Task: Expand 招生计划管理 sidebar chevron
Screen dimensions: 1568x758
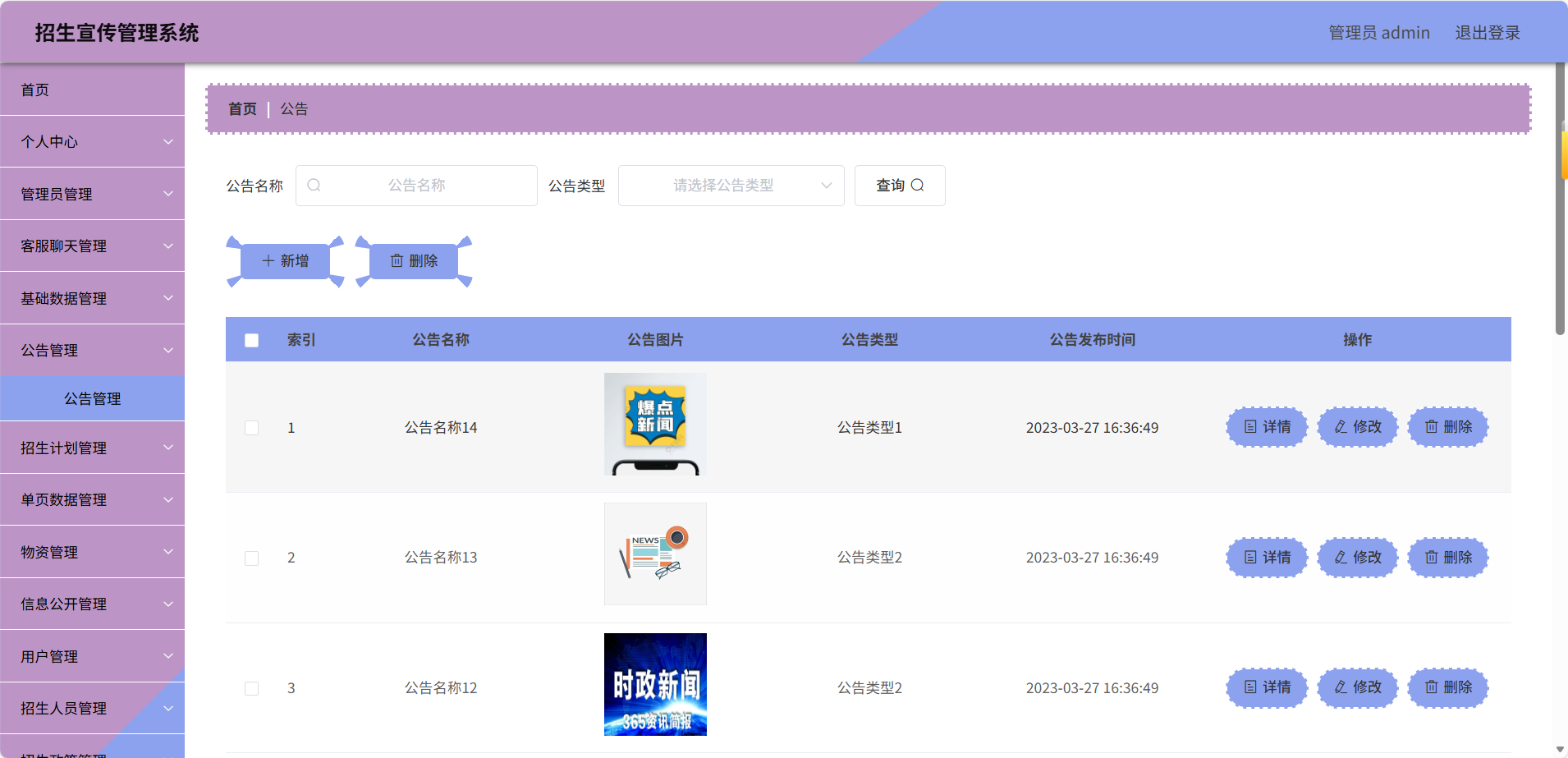Action: (168, 448)
